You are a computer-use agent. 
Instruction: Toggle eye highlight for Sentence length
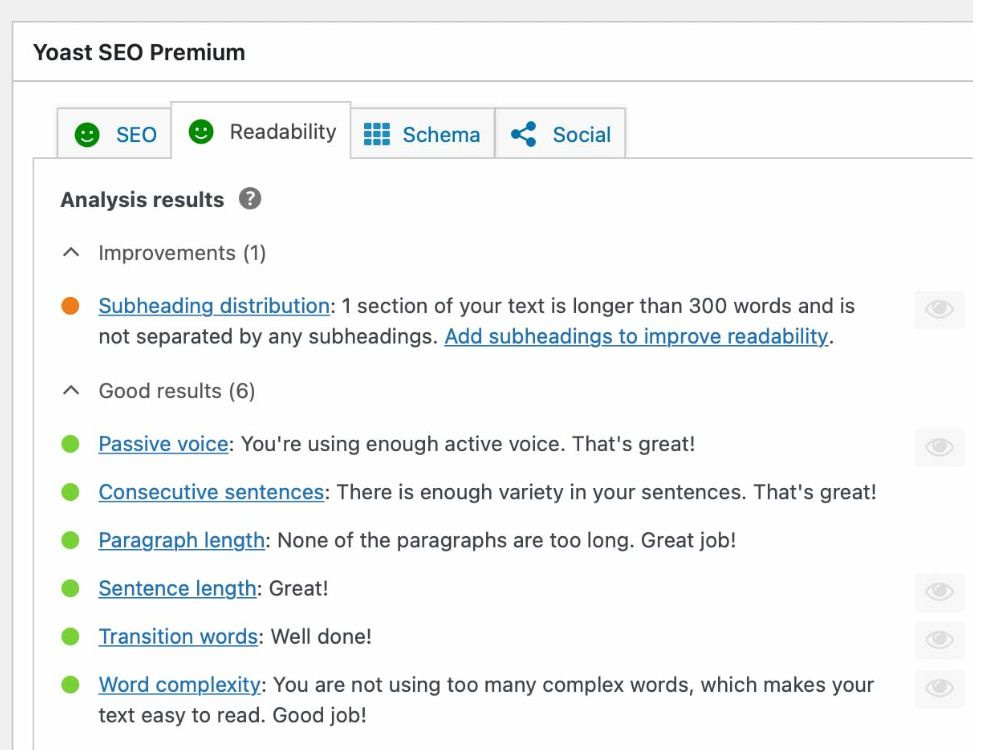tap(939, 591)
